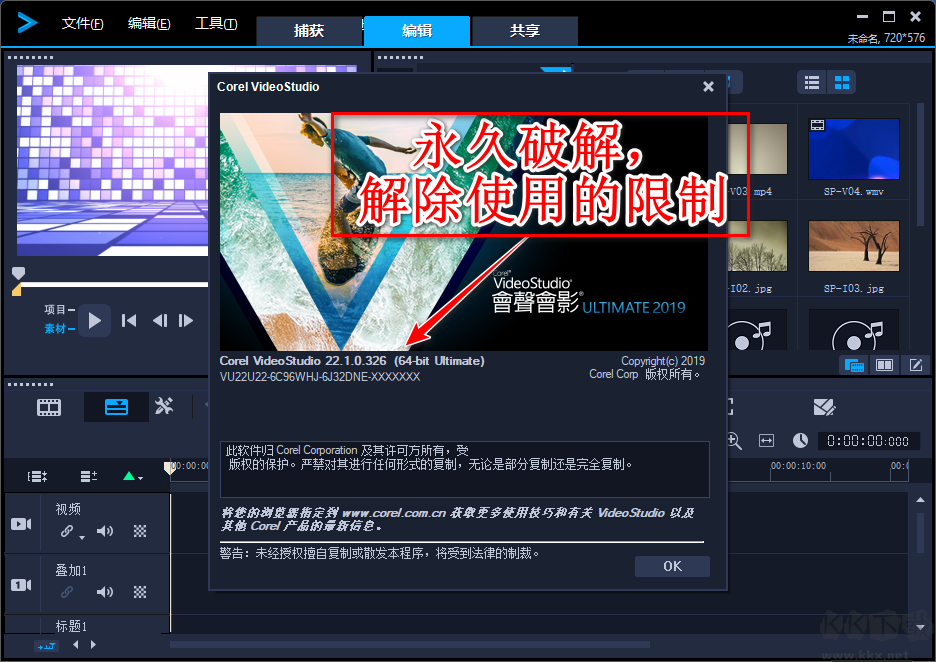Click OK in the Corel VideoStudio dialog

[672, 566]
